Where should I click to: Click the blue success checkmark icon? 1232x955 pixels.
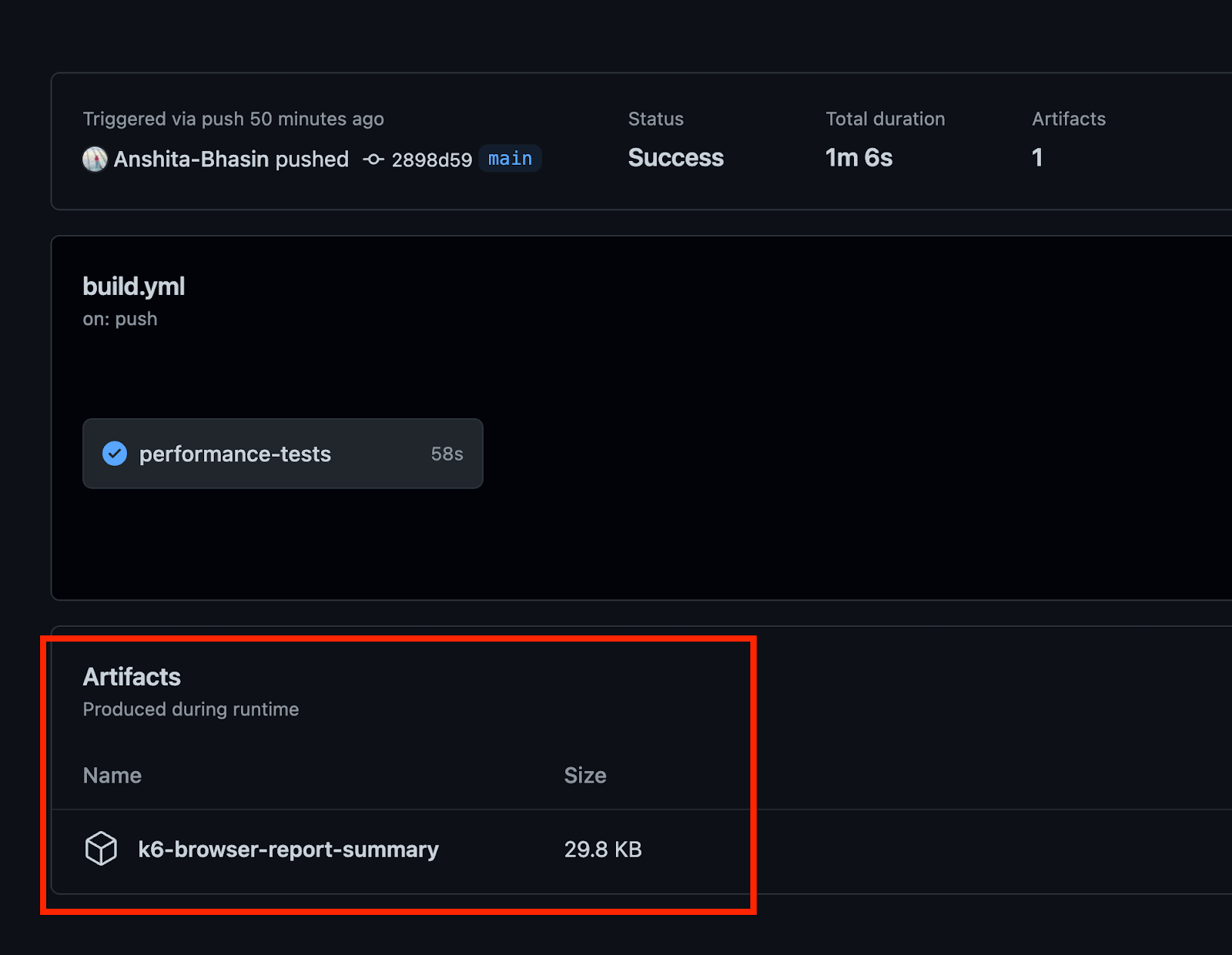[x=115, y=454]
